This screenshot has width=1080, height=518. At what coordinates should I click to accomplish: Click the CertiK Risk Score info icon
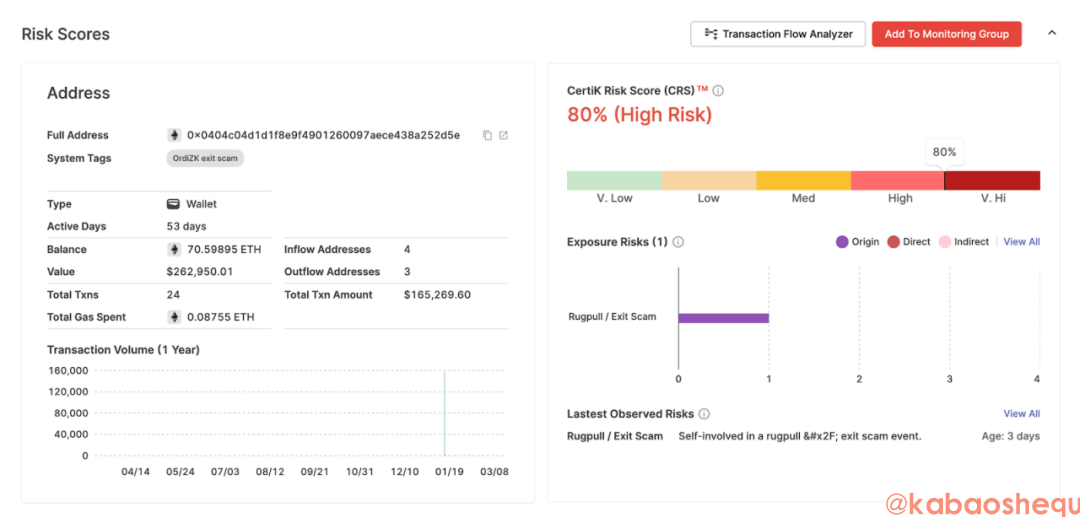(x=718, y=91)
